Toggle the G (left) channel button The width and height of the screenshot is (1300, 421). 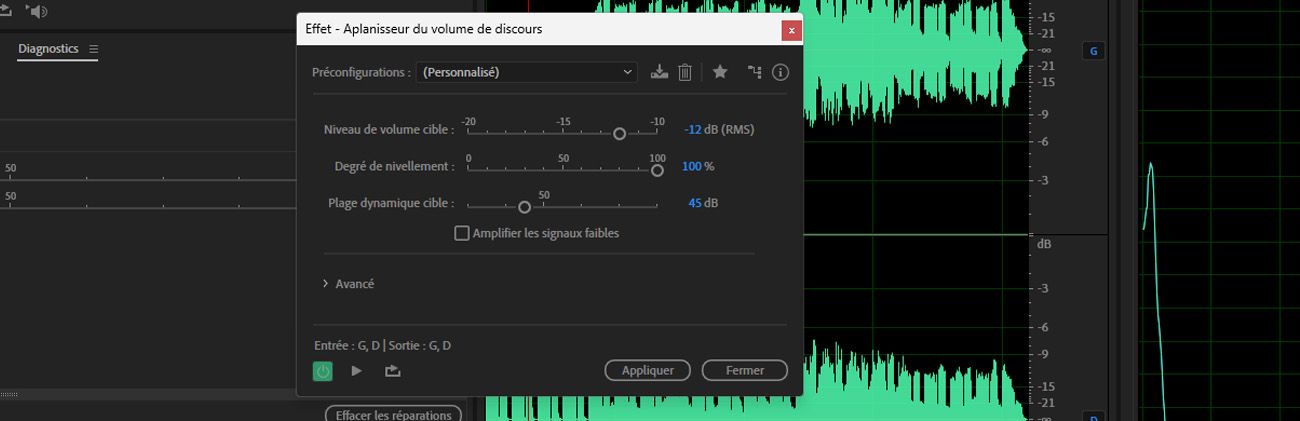(x=1094, y=51)
